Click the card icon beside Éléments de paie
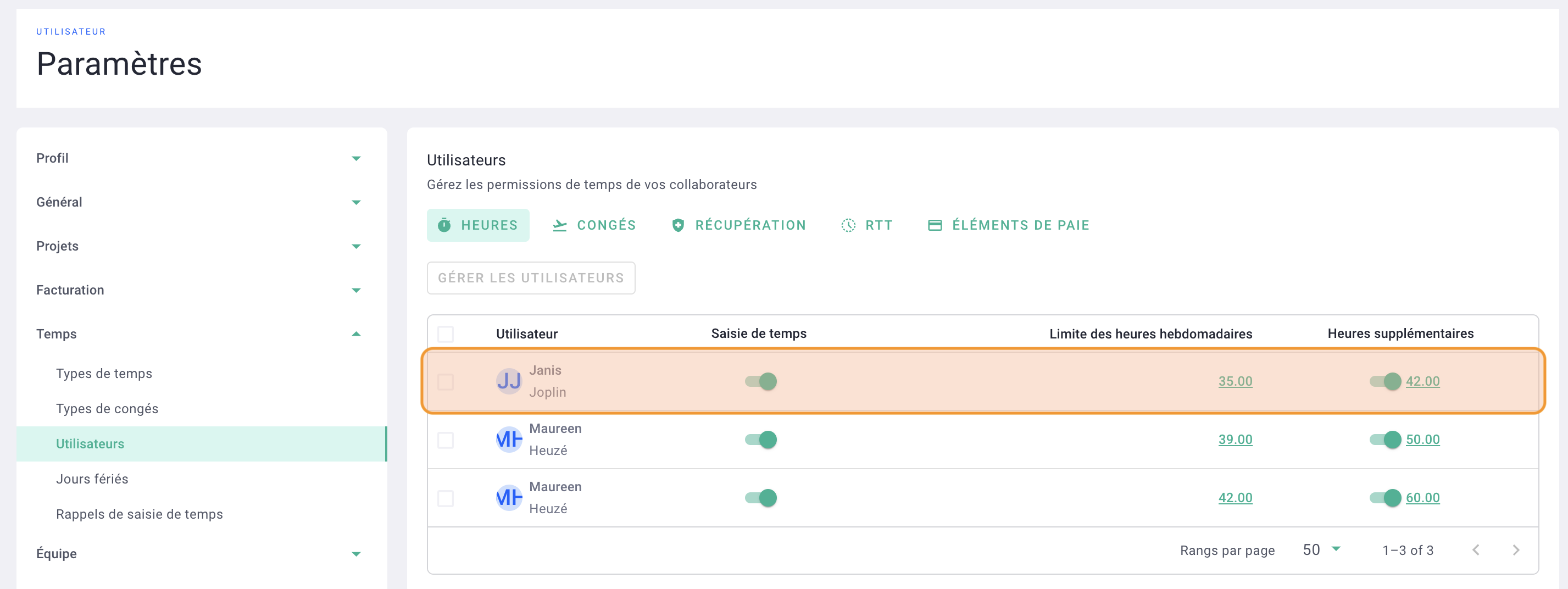This screenshot has width=1568, height=589. tap(935, 225)
